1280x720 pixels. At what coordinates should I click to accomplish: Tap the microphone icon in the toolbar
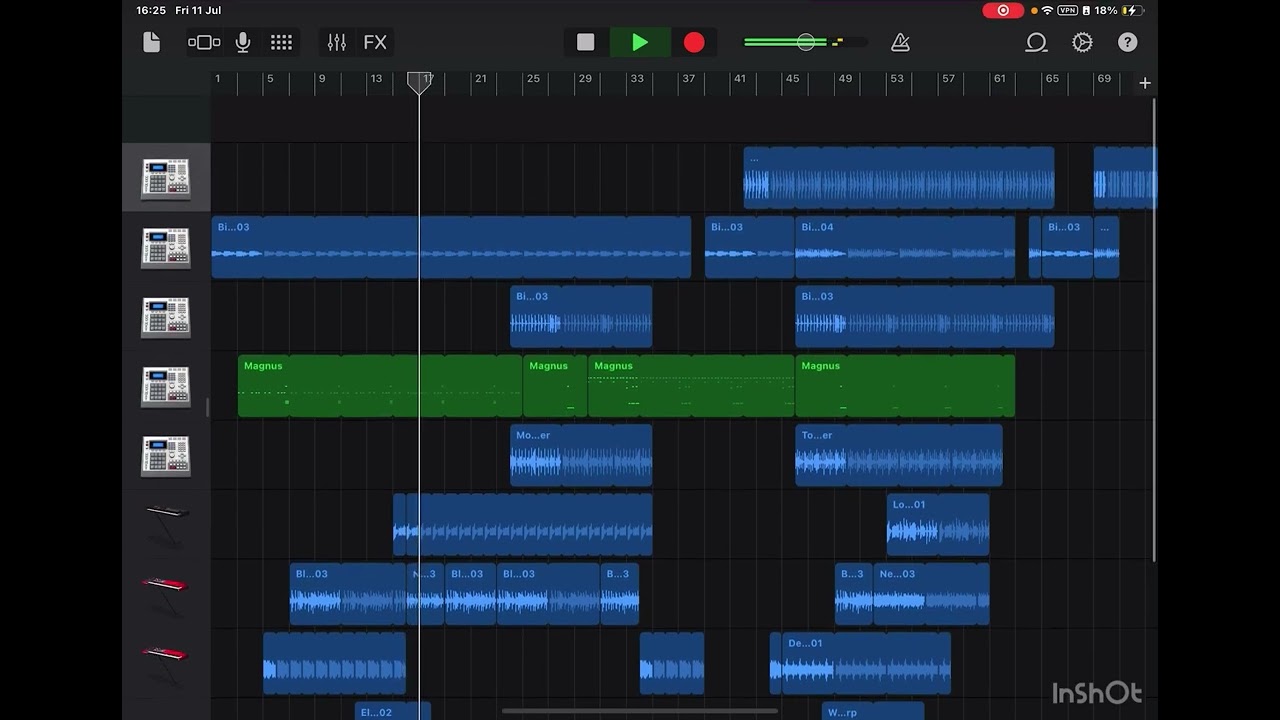pyautogui.click(x=243, y=42)
